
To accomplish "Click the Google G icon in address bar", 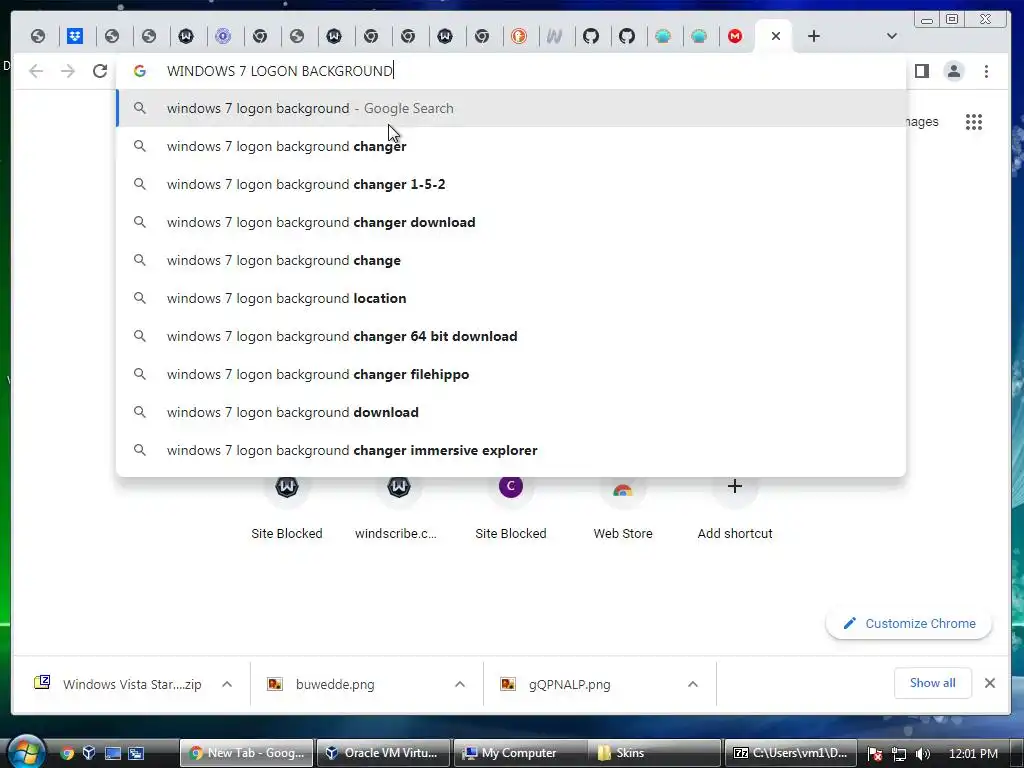I will click(140, 71).
